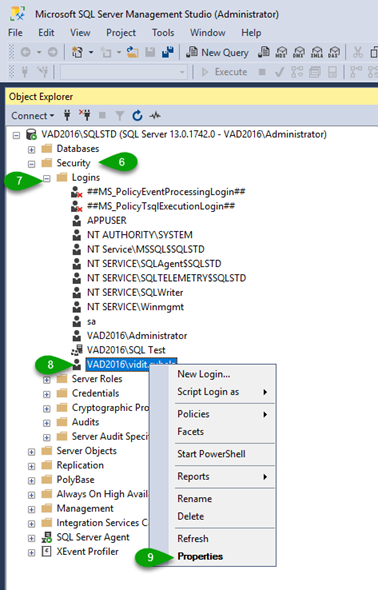The width and height of the screenshot is (378, 590).
Task: Expand the Audits folder
Action: coord(47,423)
